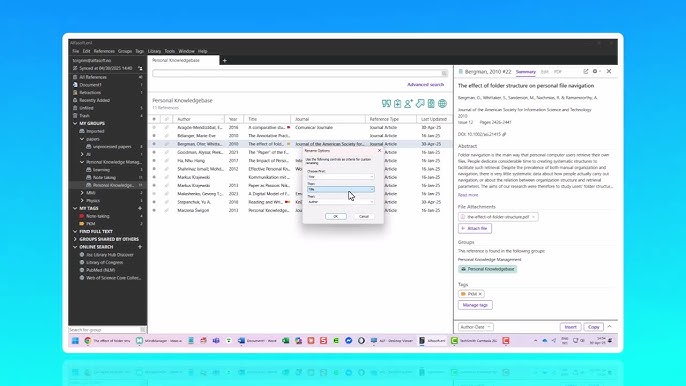Open the first criteria dropdown showing Year

340,177
